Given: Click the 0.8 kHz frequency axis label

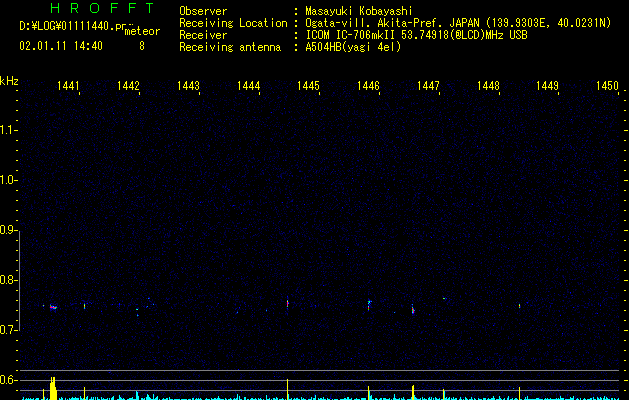Looking at the screenshot, I should tap(8, 280).
